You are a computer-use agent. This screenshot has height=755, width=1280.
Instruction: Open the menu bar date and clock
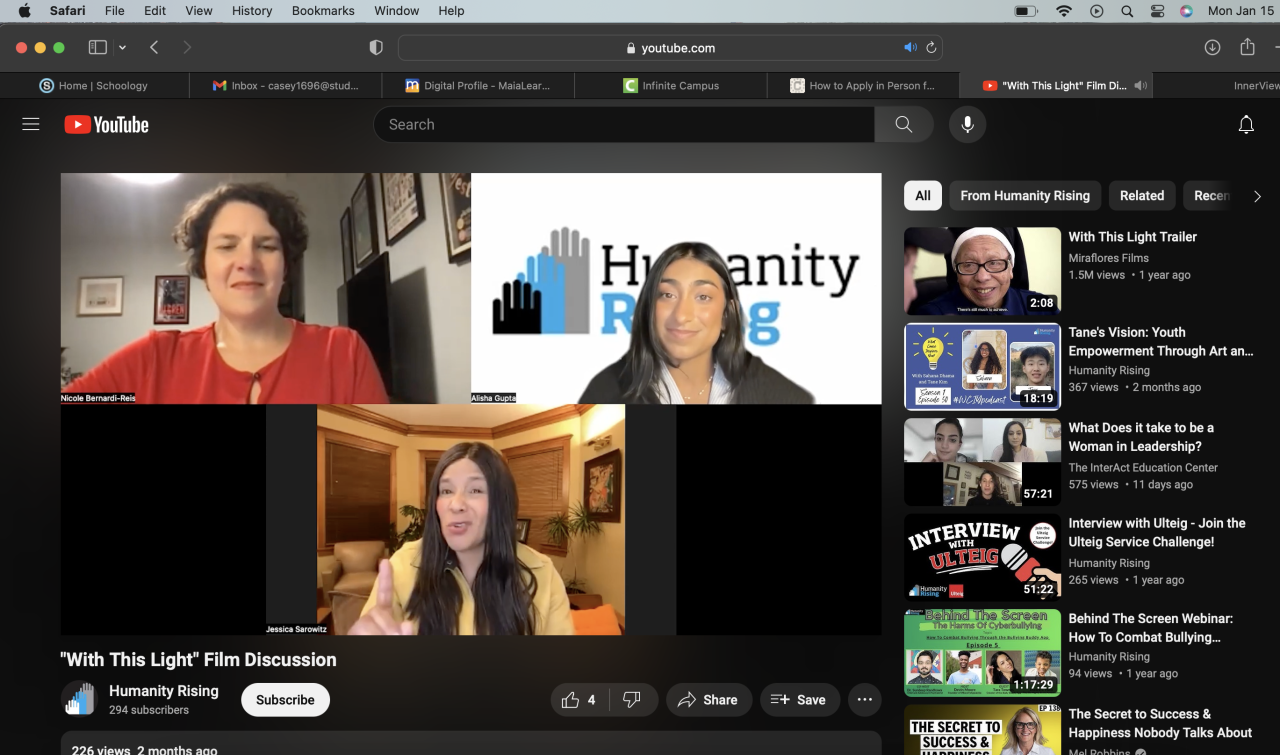point(1242,11)
